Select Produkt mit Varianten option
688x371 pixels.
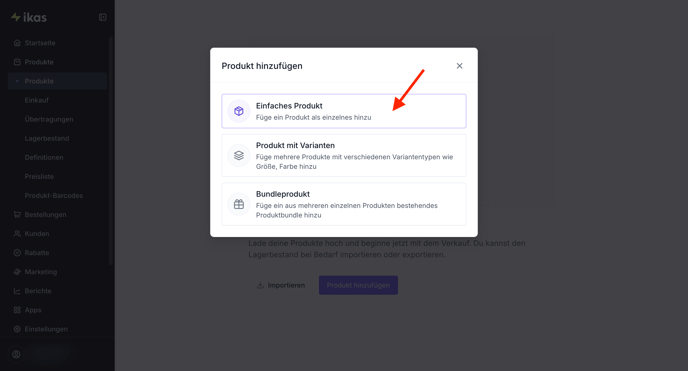(344, 156)
